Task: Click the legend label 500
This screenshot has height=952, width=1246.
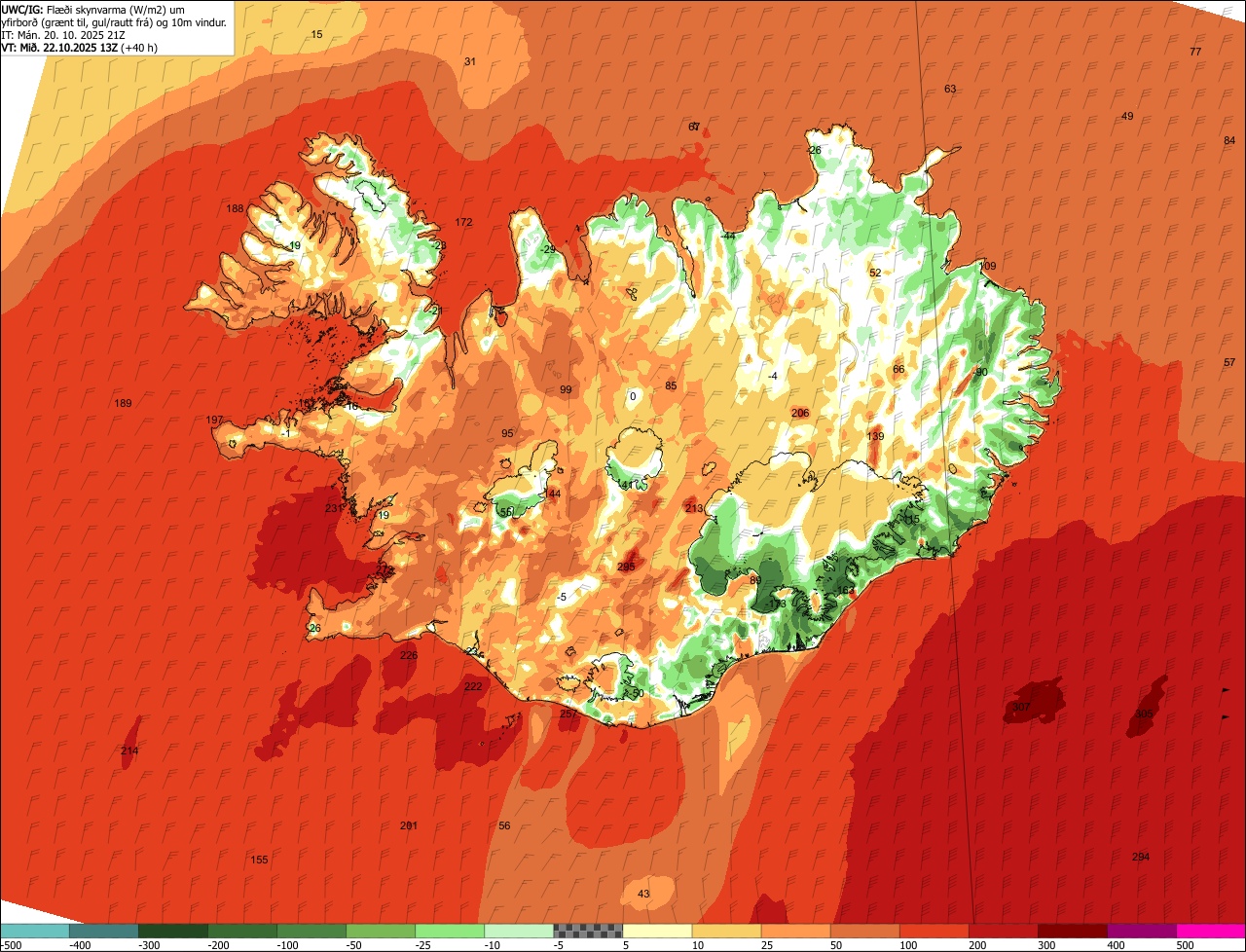Action: click(x=1185, y=944)
